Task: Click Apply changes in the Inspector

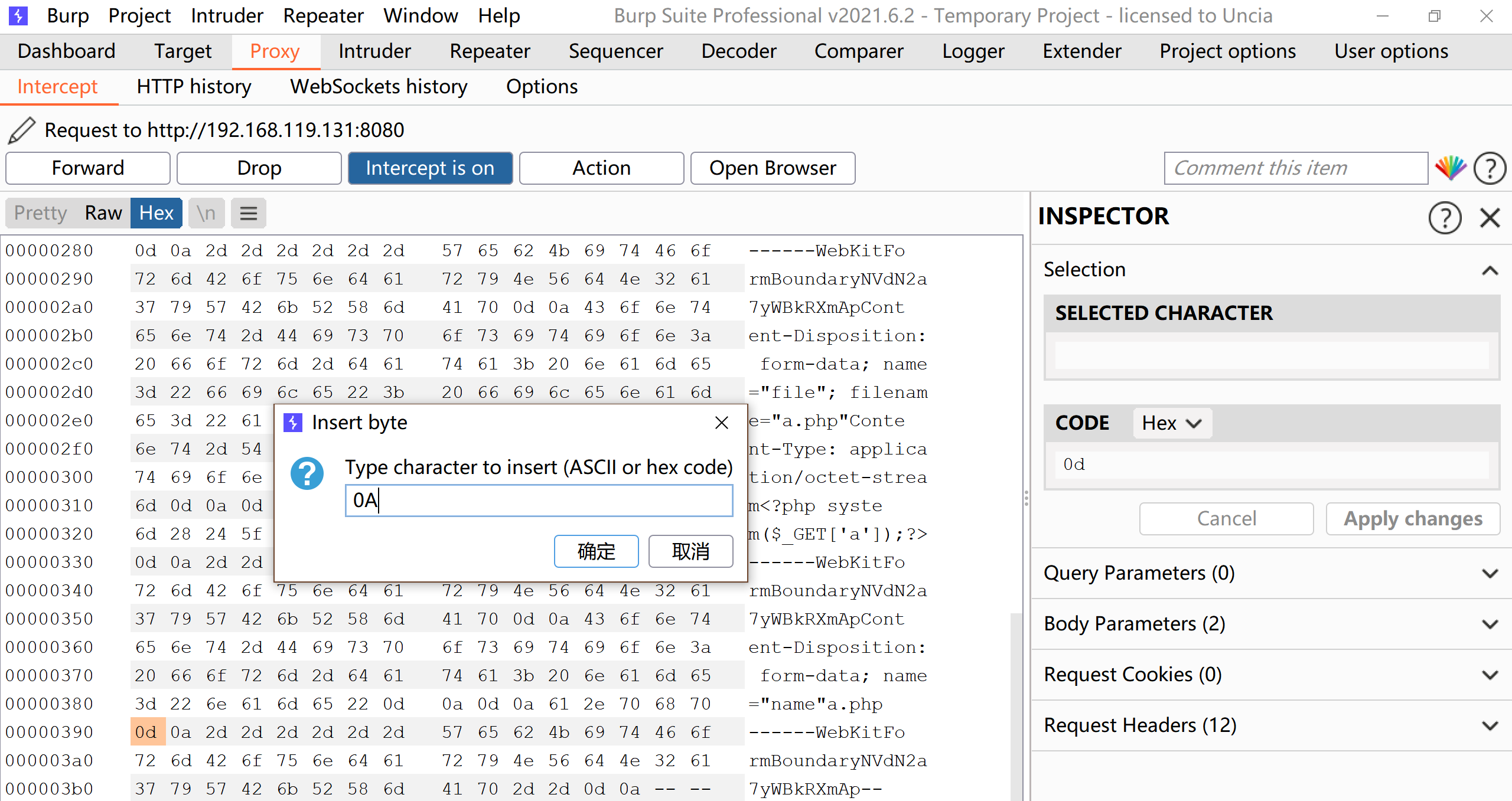Action: tap(1412, 518)
